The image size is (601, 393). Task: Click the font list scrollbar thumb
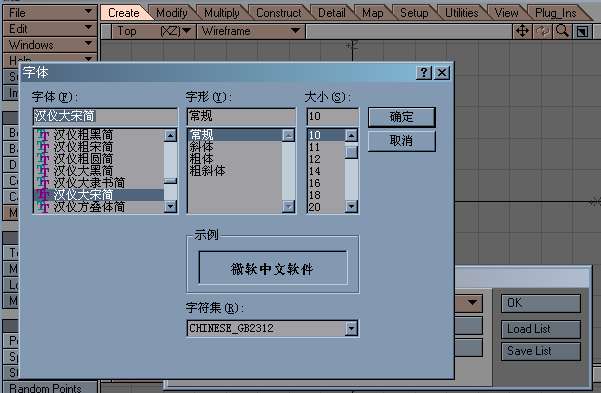(x=170, y=181)
